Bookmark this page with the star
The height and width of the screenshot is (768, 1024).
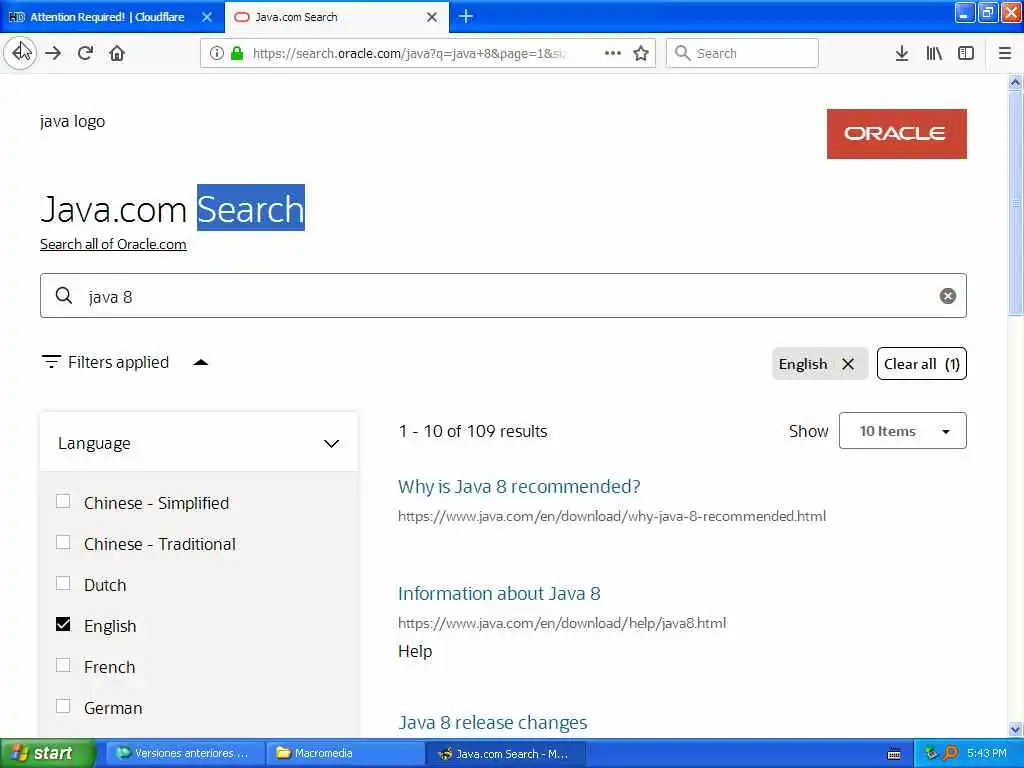coord(641,54)
